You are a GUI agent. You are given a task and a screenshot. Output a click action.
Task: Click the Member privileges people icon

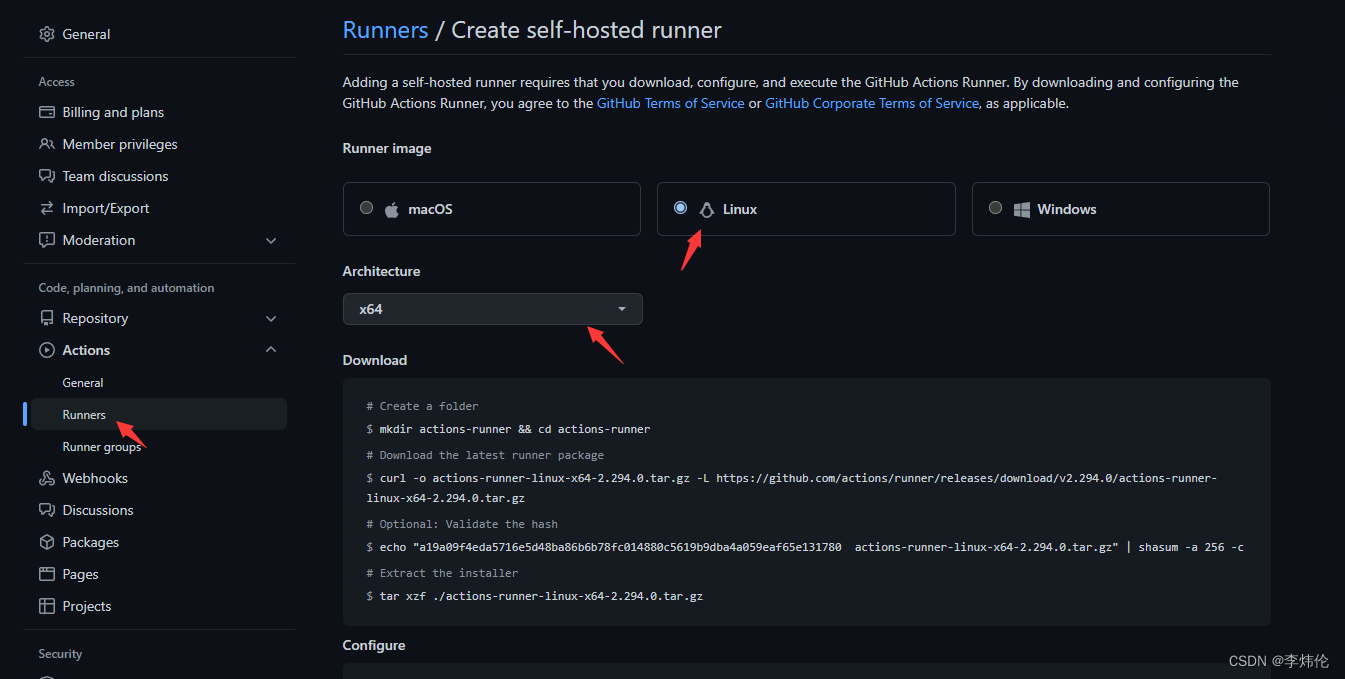(47, 144)
